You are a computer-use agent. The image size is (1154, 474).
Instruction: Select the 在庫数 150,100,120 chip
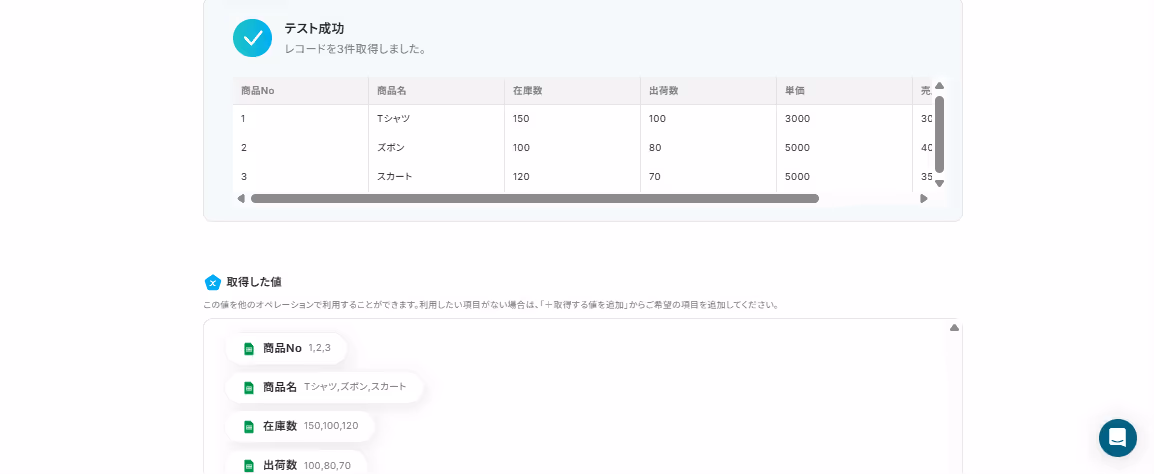300,426
